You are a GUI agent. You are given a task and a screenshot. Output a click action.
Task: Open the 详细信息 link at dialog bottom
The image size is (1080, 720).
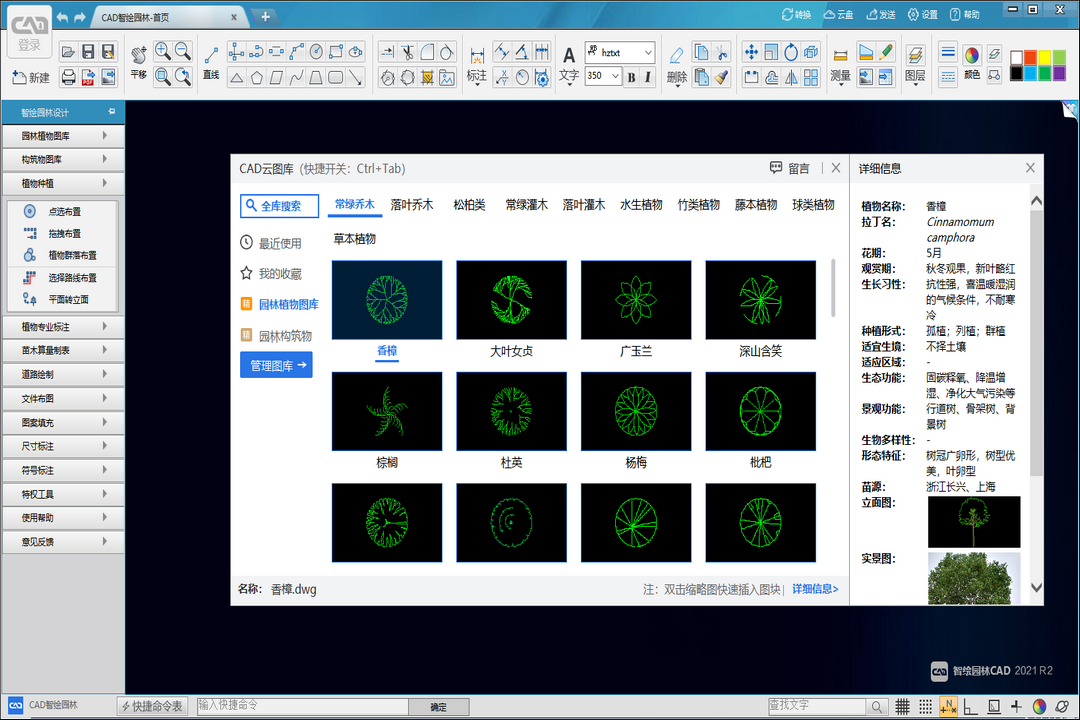(x=815, y=590)
